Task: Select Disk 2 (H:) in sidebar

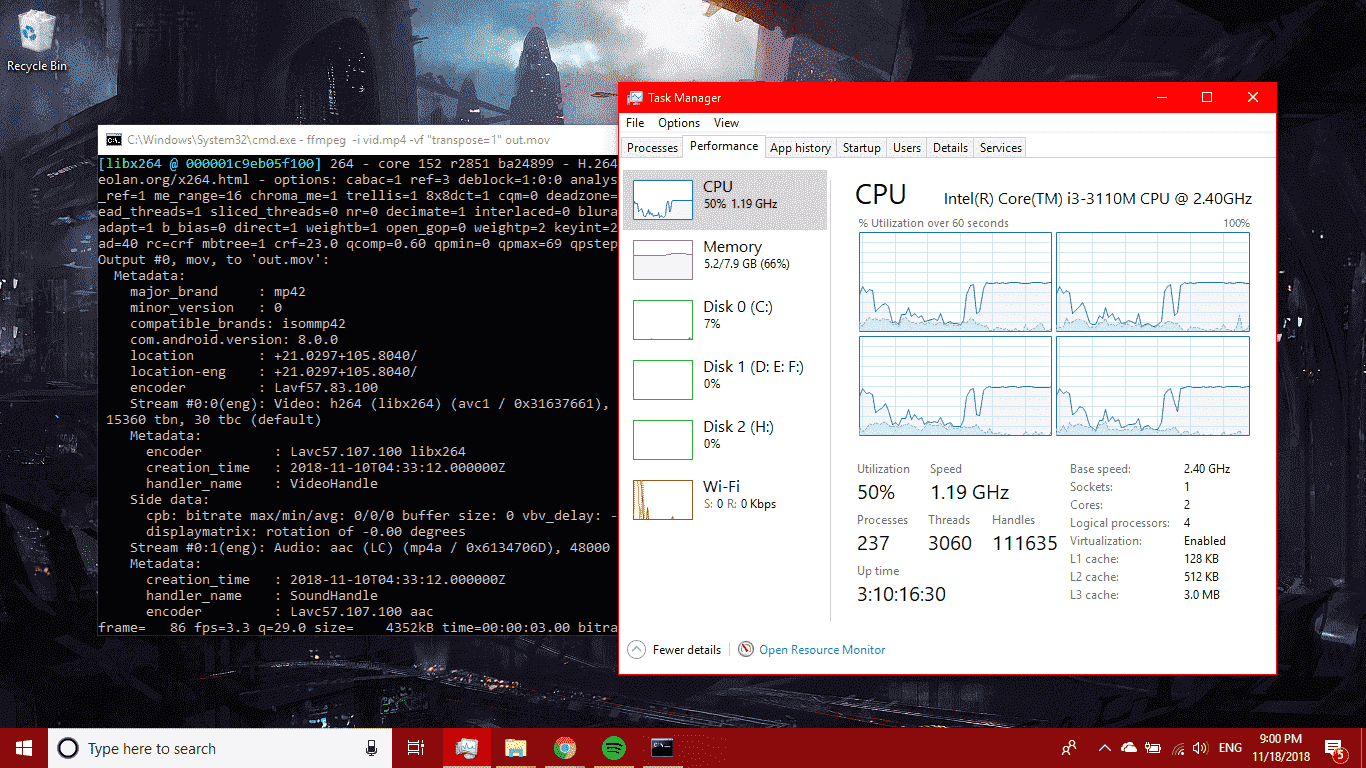Action: coord(725,440)
